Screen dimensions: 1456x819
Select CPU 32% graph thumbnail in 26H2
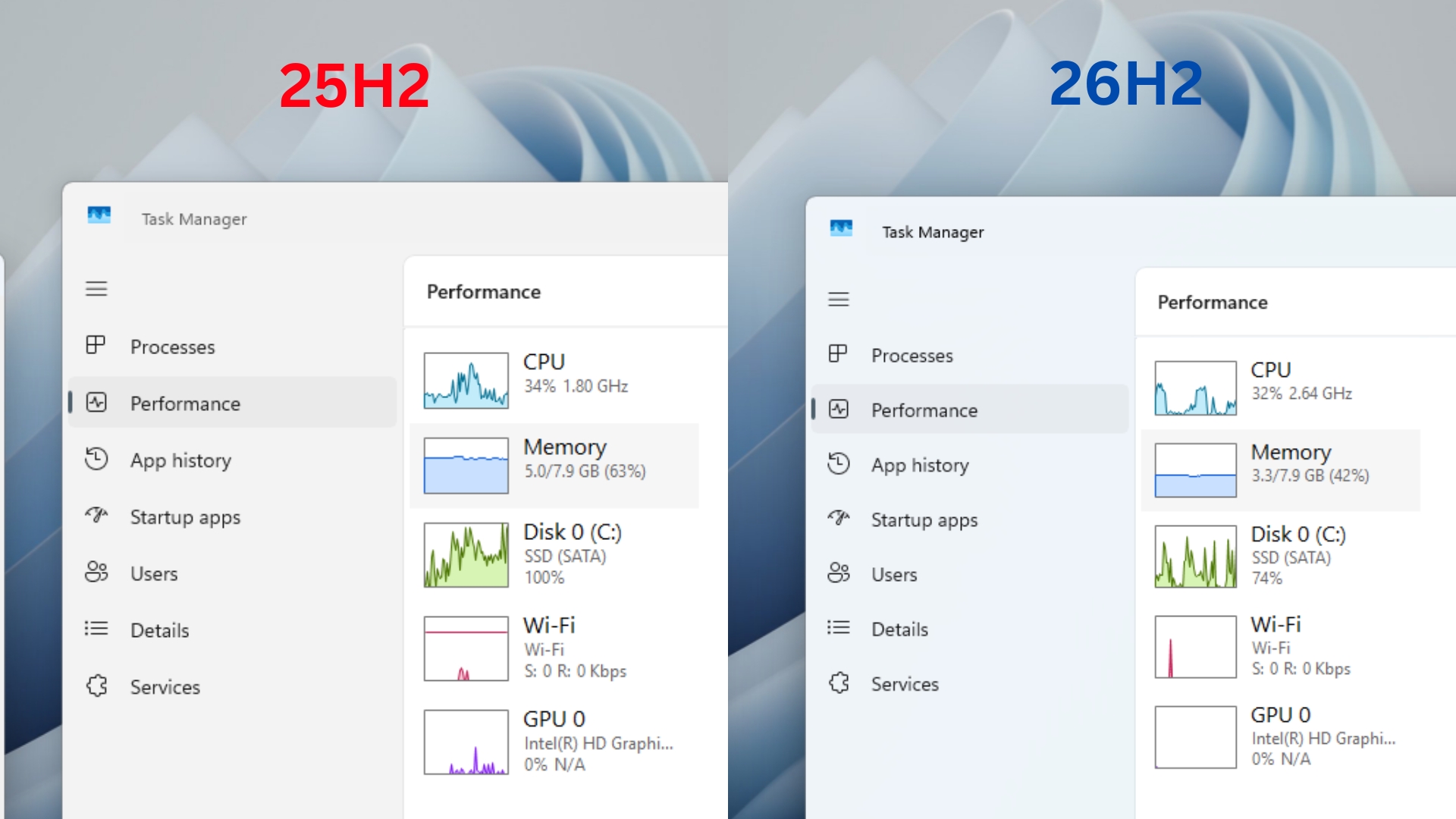pyautogui.click(x=1196, y=388)
